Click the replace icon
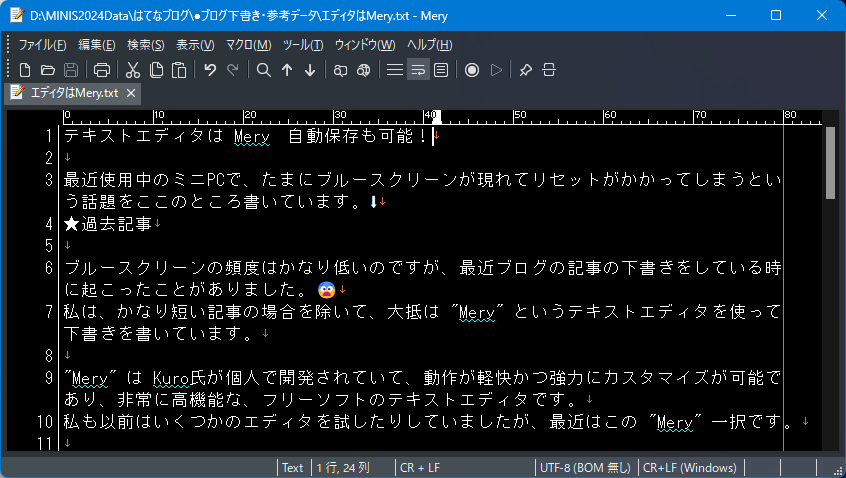Screen dimensions: 846x478 pos(340,70)
